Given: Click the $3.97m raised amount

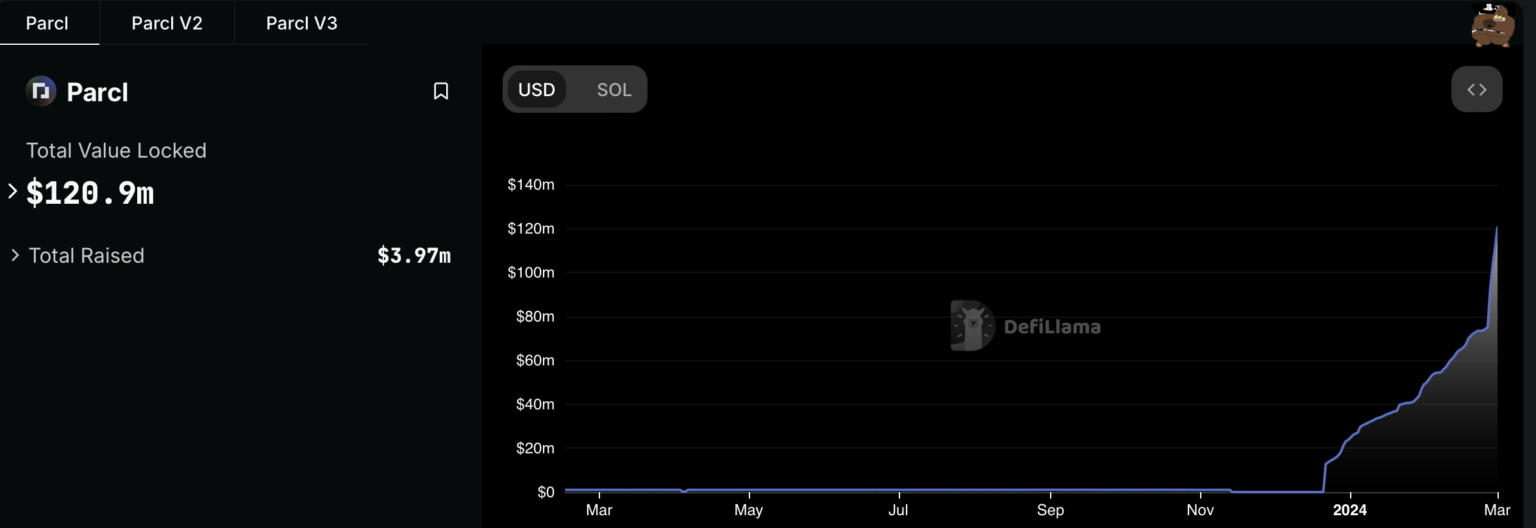Looking at the screenshot, I should 414,256.
